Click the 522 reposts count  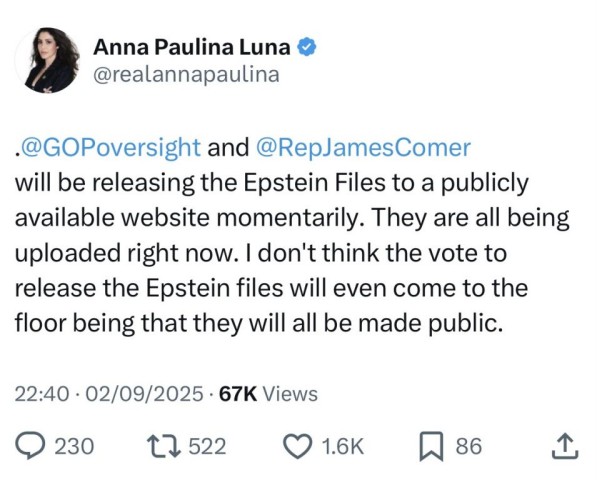[x=208, y=446]
